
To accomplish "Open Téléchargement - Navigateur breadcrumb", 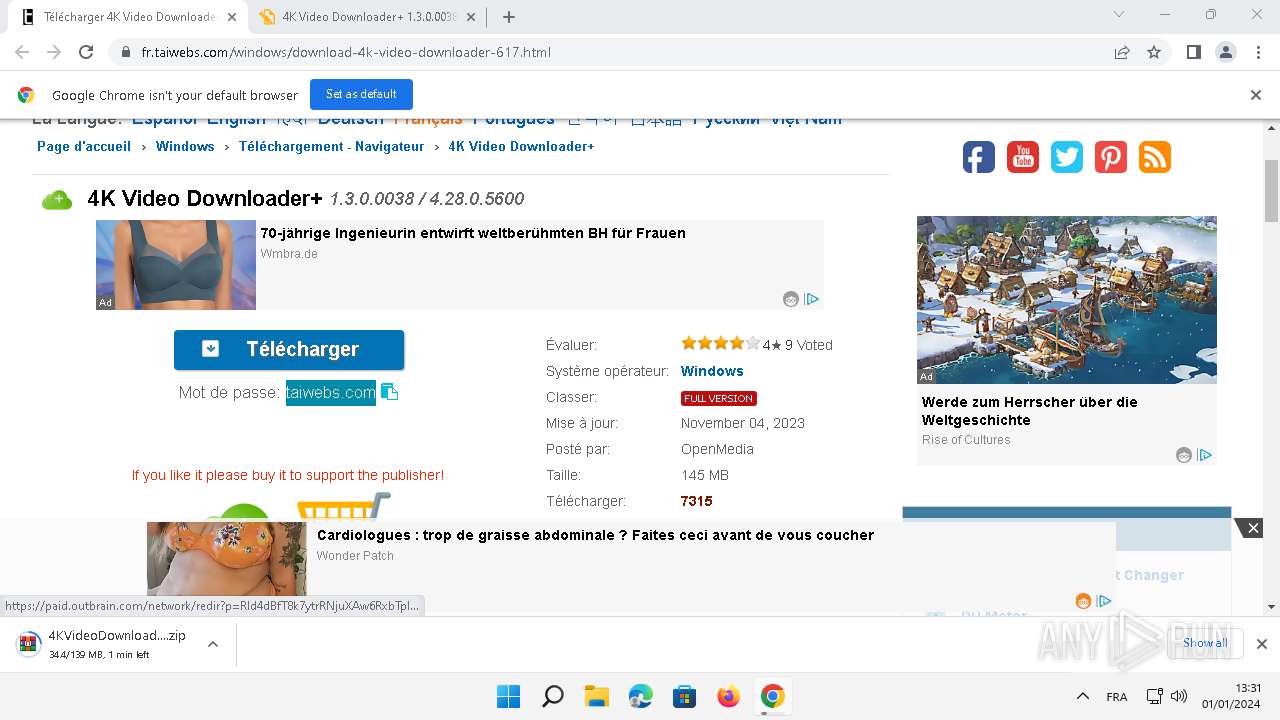I will 331,146.
